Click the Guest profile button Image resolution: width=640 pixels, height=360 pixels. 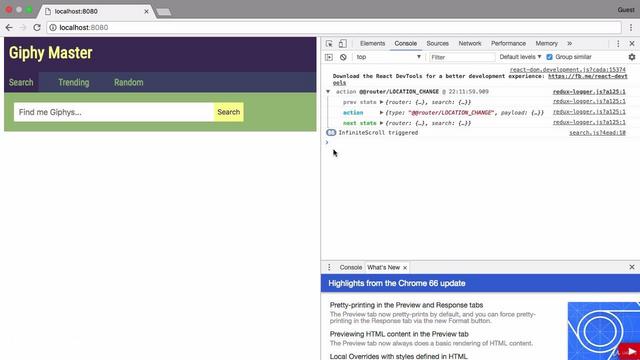(626, 10)
